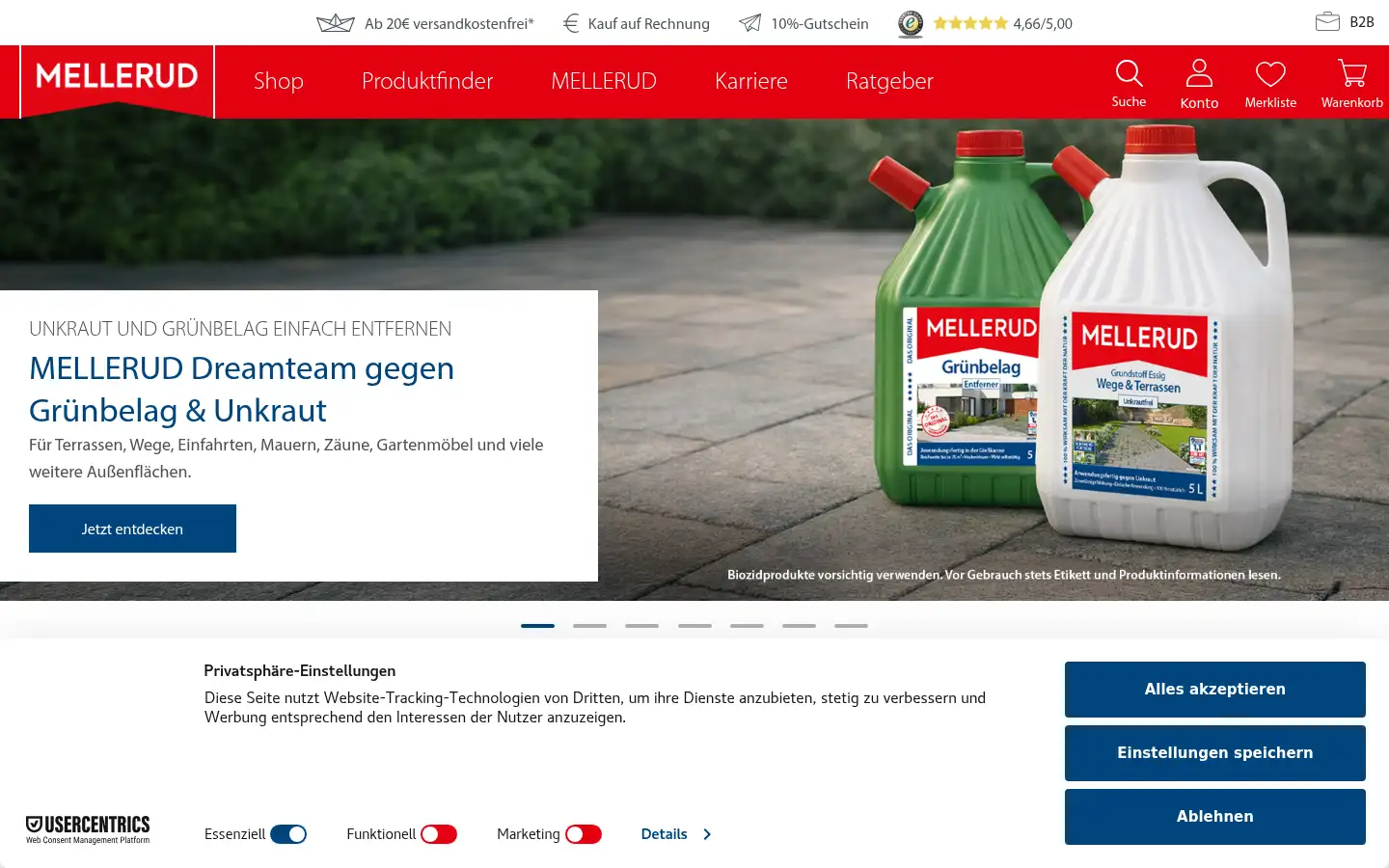
Task: Click the B2B link
Action: point(1362,22)
